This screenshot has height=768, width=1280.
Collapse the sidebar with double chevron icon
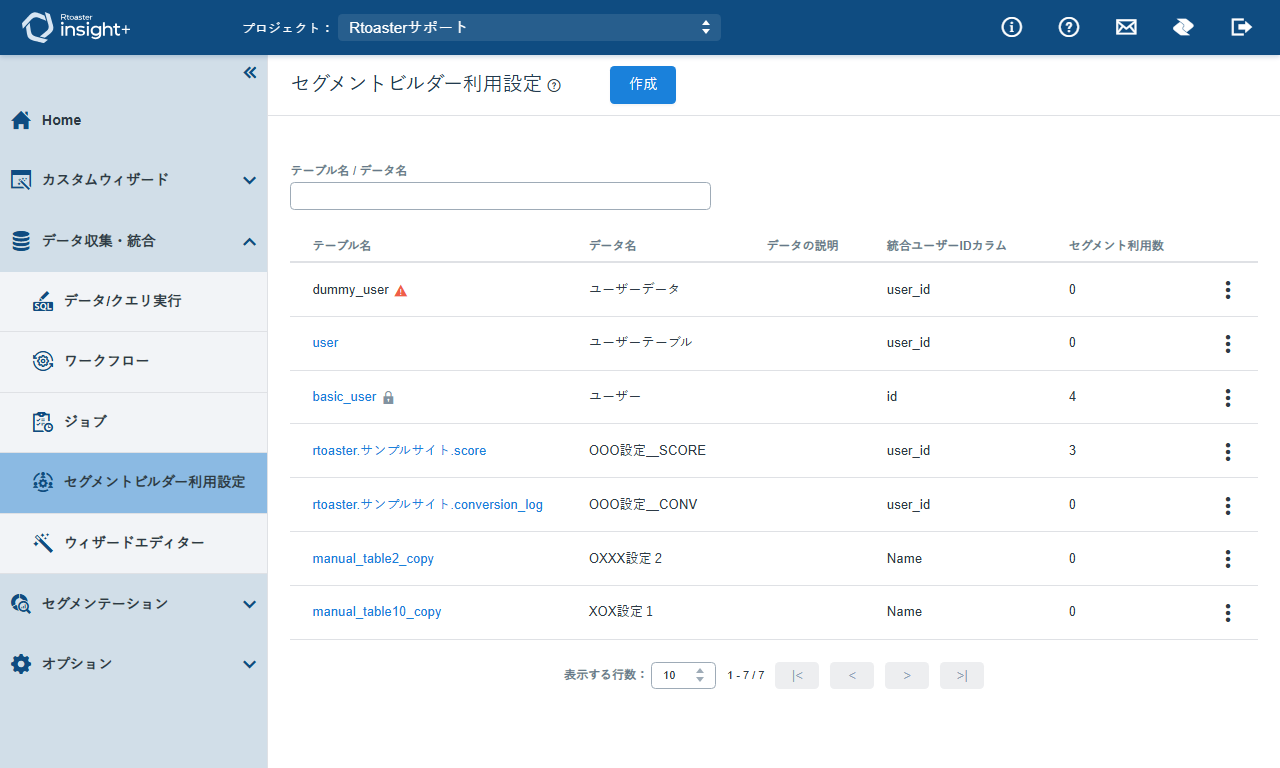coord(250,72)
